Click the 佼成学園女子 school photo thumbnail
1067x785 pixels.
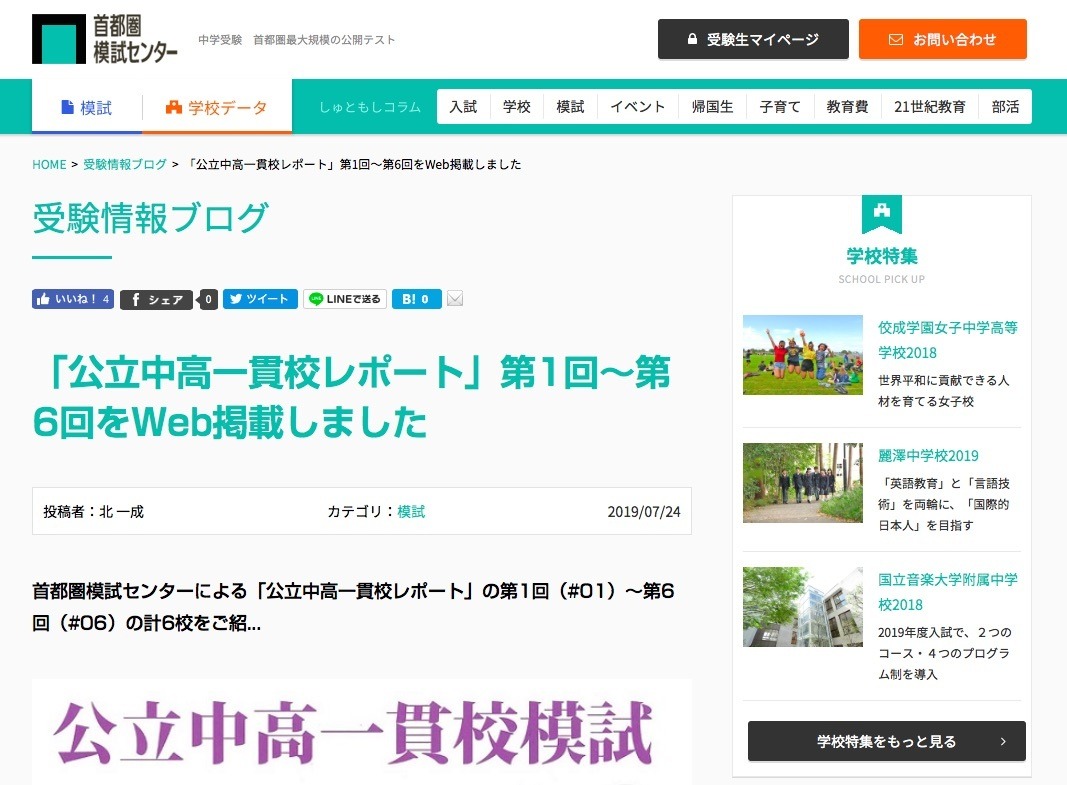(x=802, y=354)
